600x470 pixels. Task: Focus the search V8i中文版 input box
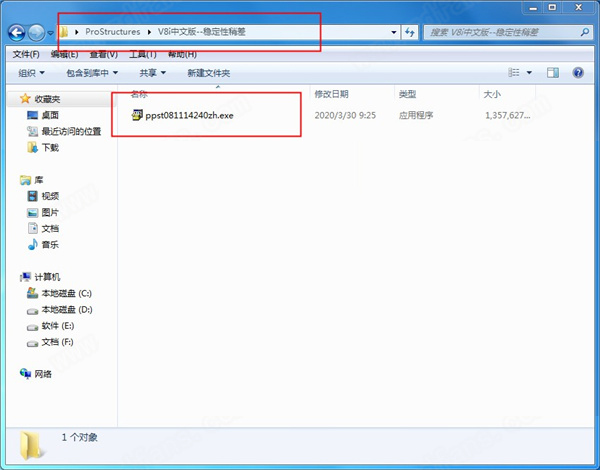pyautogui.click(x=502, y=32)
